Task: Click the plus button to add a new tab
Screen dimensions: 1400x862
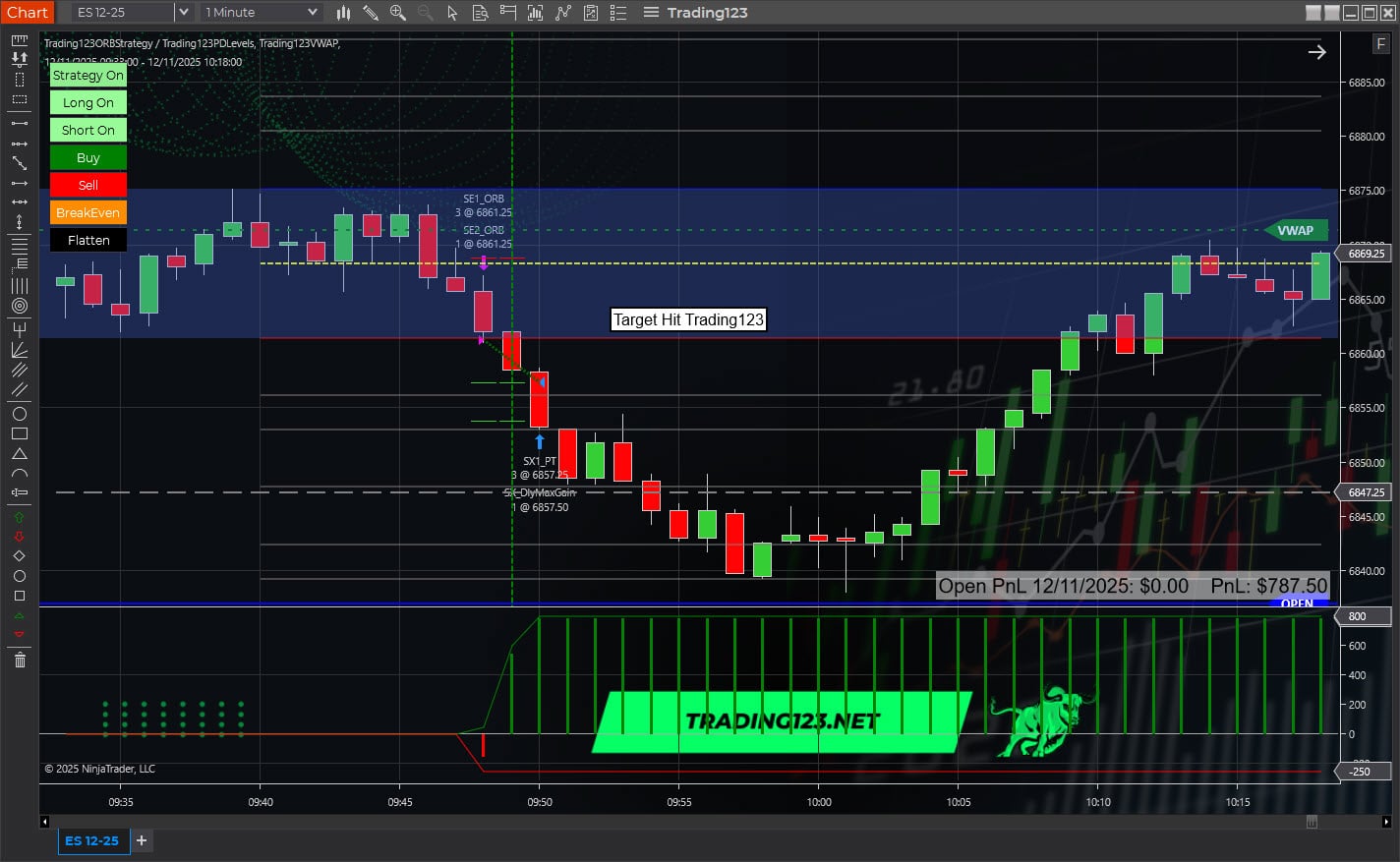Action: point(140,840)
